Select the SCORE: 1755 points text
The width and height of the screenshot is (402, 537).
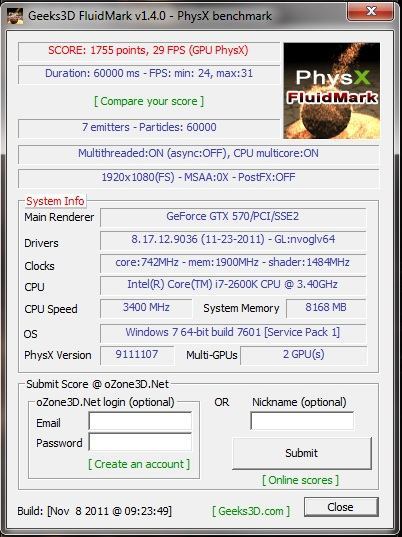pyautogui.click(x=148, y=51)
